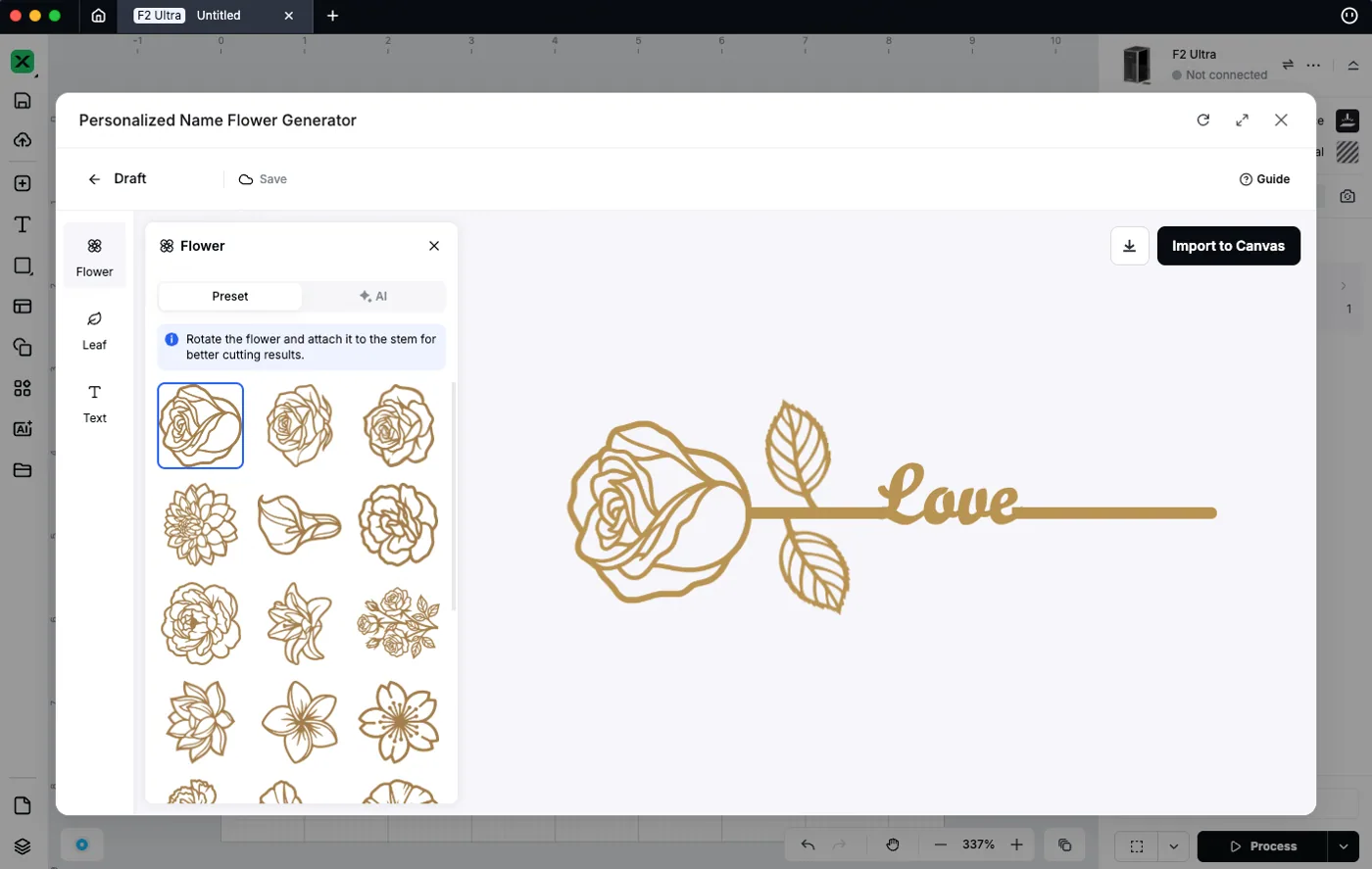
Task: Switch to the F2 Ultra Untitled tab
Action: 216,16
